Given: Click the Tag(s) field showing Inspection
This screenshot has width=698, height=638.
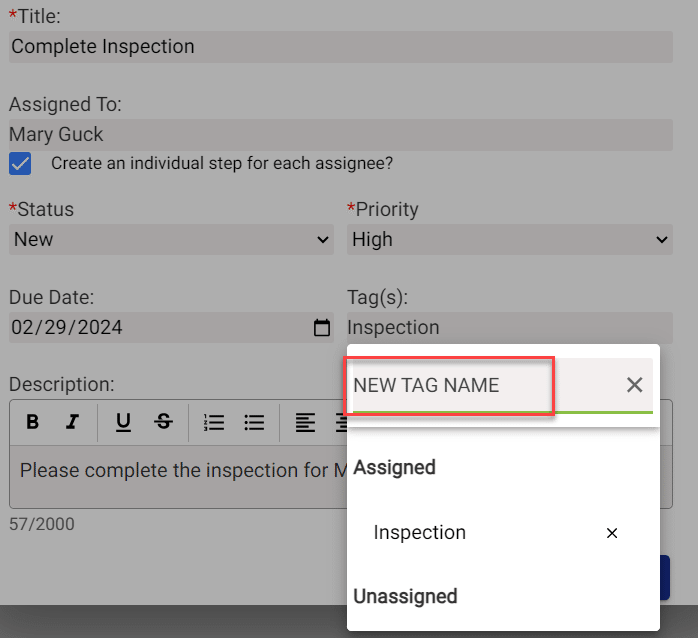Looking at the screenshot, I should coord(510,327).
